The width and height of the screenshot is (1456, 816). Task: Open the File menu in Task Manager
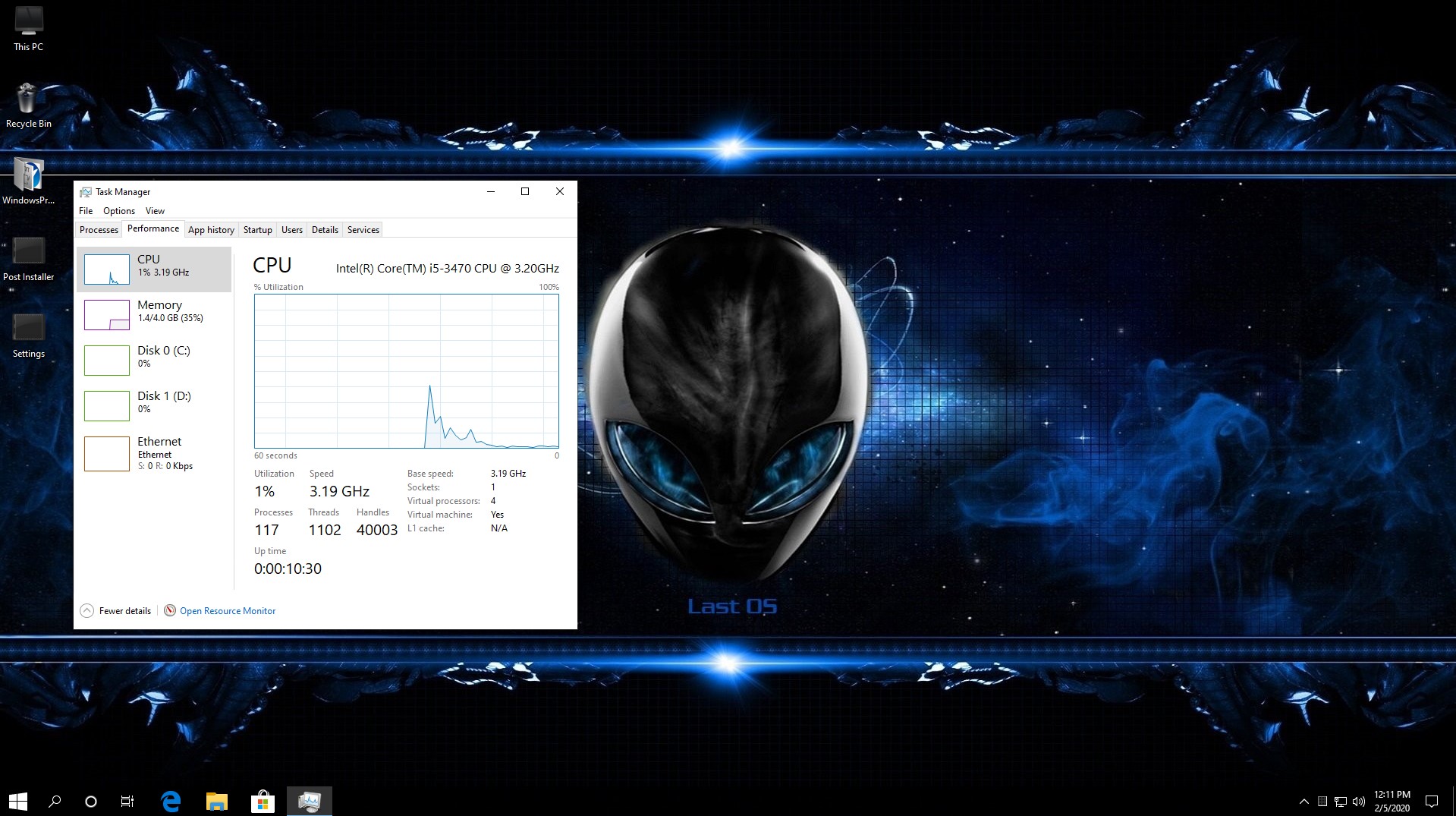click(x=86, y=211)
